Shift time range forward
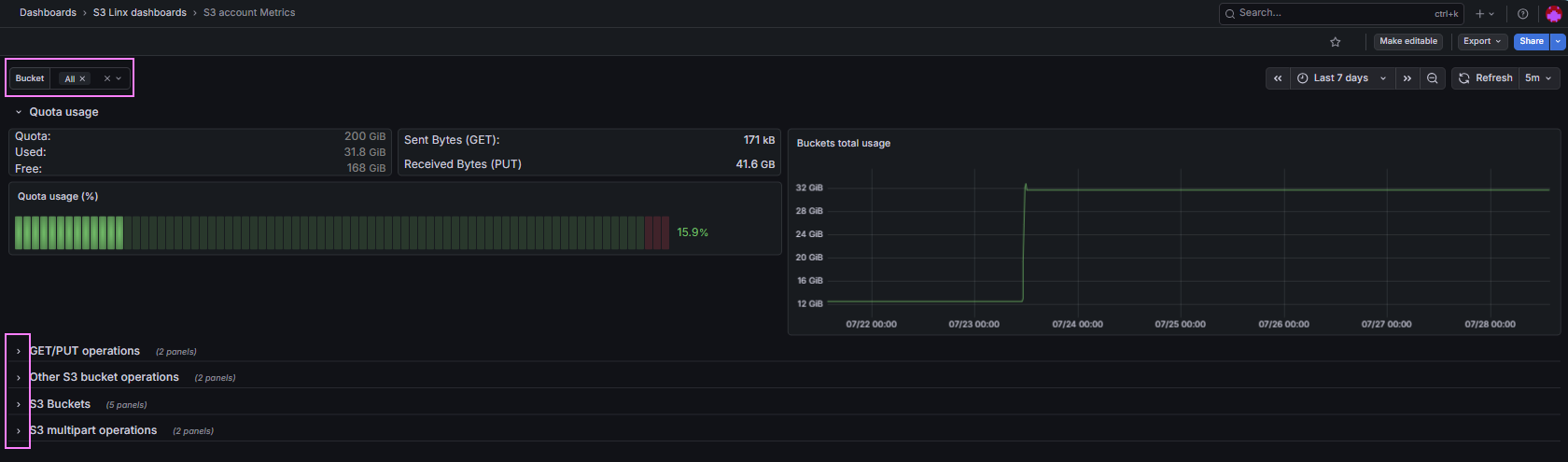The image size is (1568, 462). [x=1407, y=78]
